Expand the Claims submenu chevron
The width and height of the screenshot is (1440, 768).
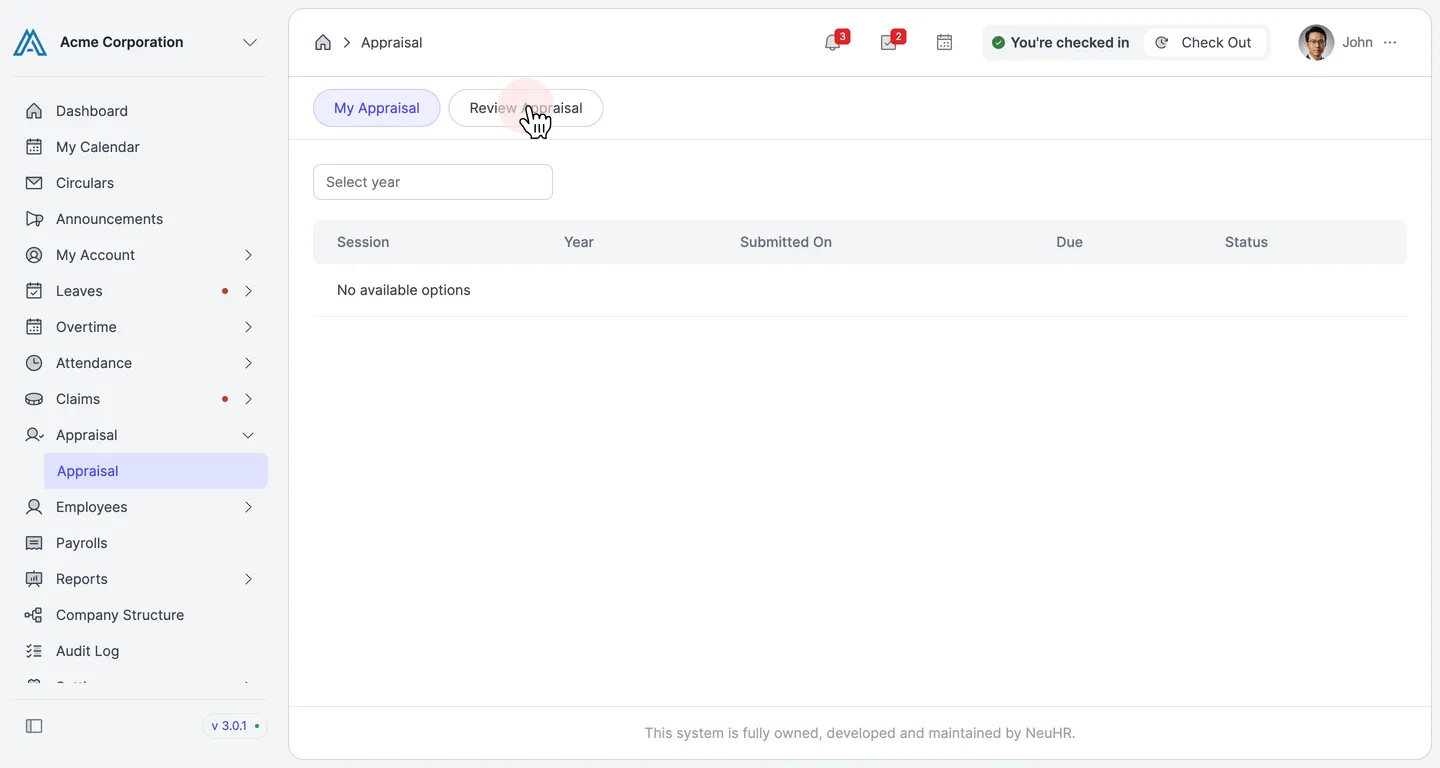[x=248, y=399]
